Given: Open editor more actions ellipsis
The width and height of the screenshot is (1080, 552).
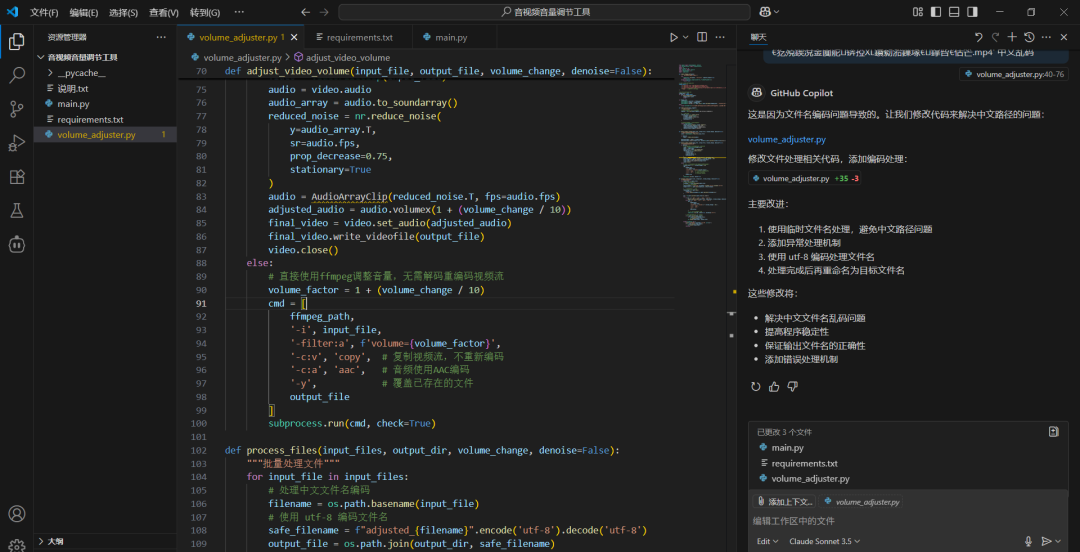Looking at the screenshot, I should [x=720, y=37].
